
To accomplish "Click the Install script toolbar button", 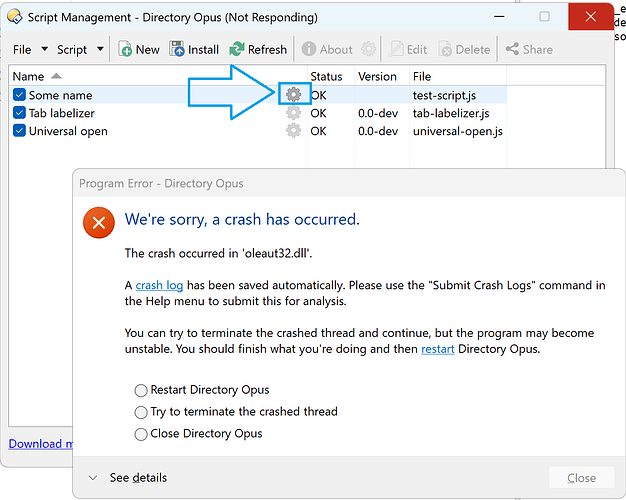I will point(194,50).
